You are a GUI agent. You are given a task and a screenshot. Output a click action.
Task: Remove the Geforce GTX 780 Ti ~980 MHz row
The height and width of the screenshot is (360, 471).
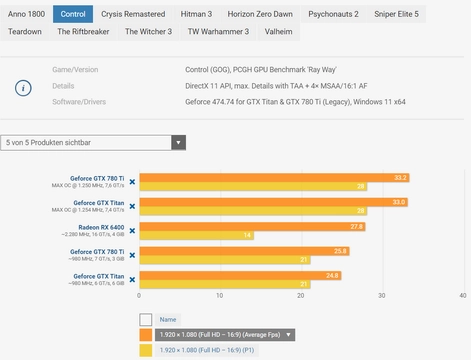click(132, 255)
